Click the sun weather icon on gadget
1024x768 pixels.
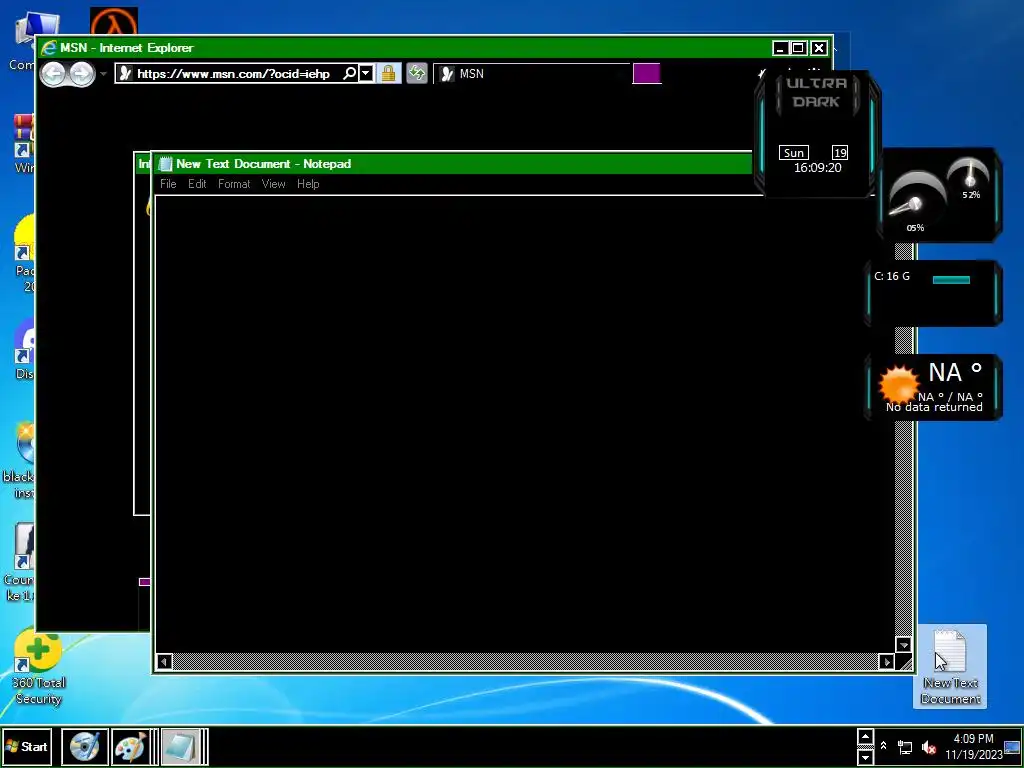click(898, 384)
